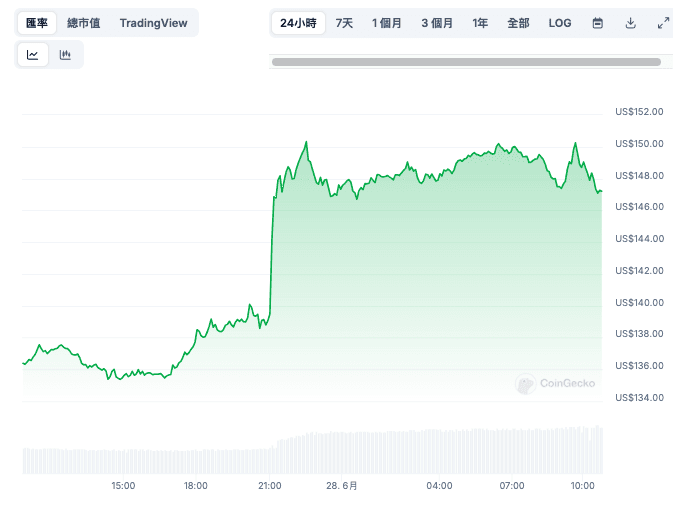
Task: Expand chart to fullscreen
Action: [662, 23]
